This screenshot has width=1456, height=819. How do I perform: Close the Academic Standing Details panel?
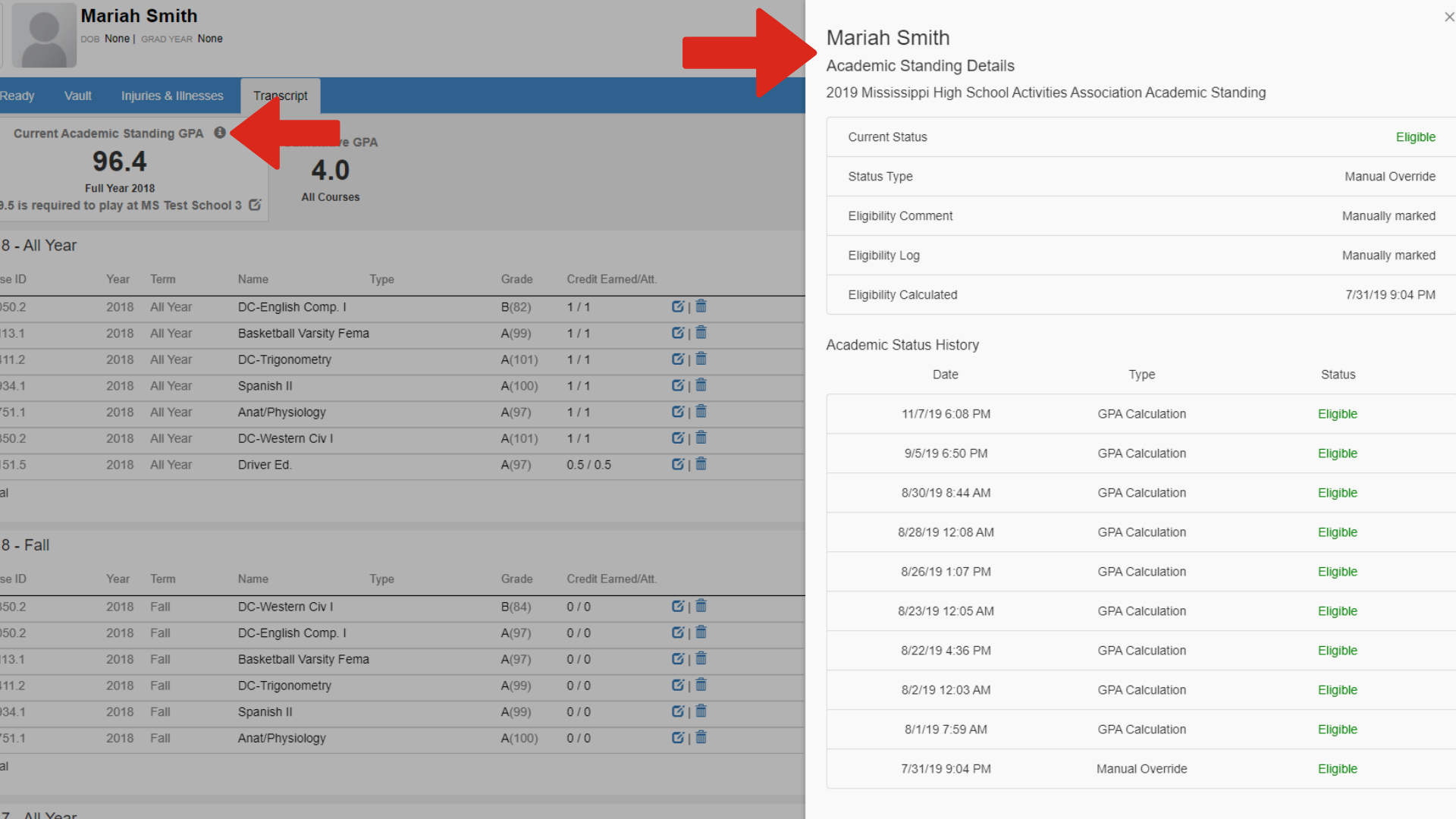(1448, 17)
